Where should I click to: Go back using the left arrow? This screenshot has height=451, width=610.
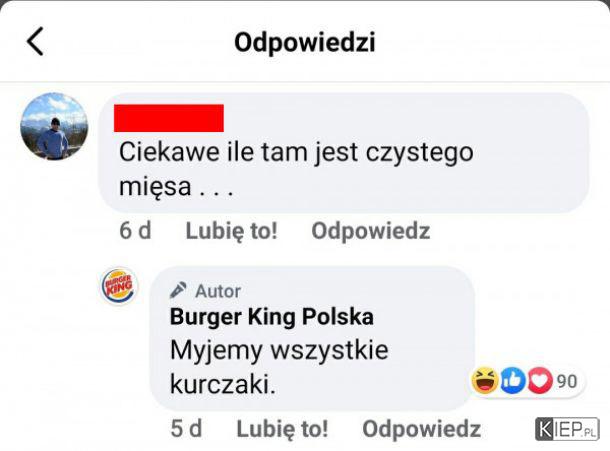point(35,41)
